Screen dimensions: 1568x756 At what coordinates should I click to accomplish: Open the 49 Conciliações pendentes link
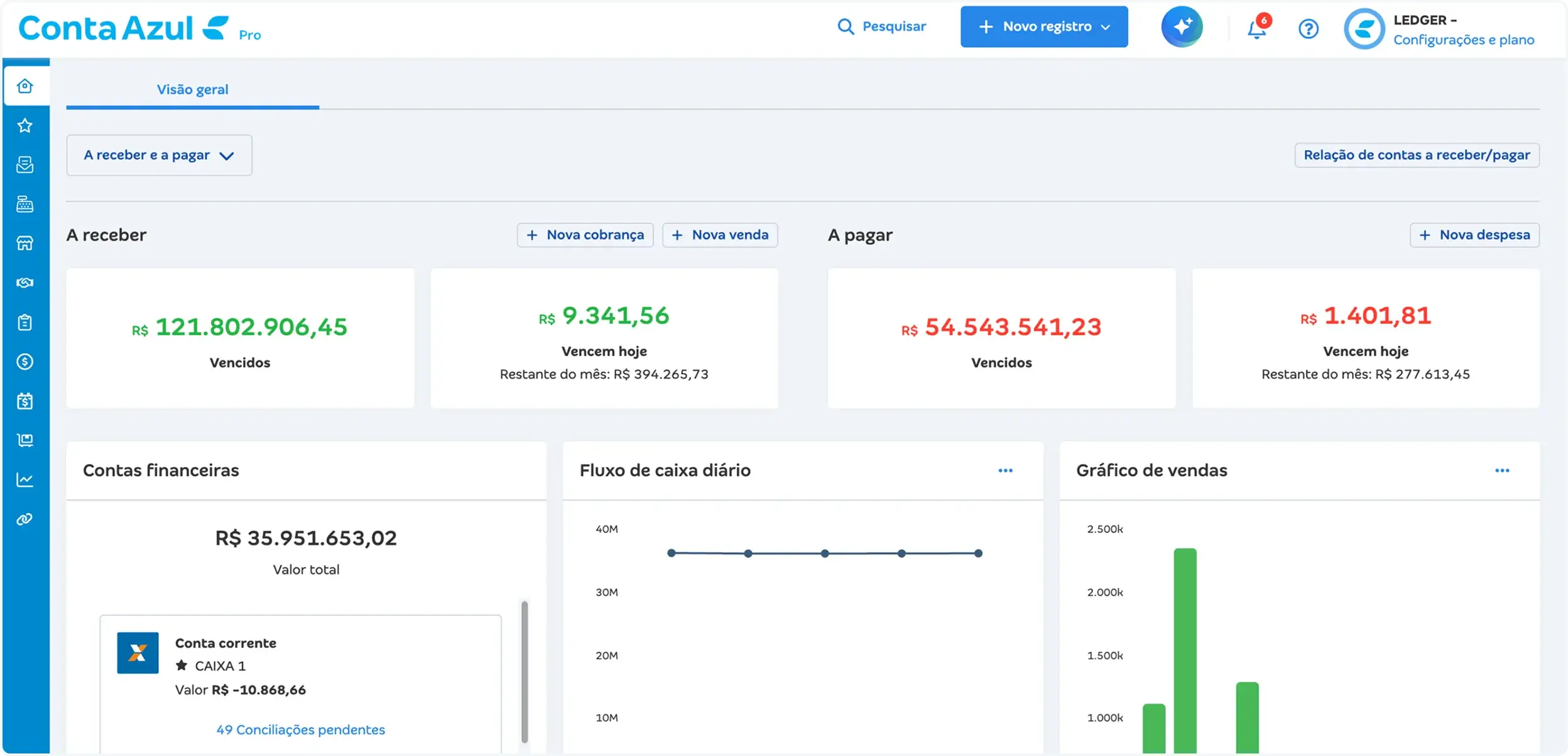pyautogui.click(x=300, y=730)
